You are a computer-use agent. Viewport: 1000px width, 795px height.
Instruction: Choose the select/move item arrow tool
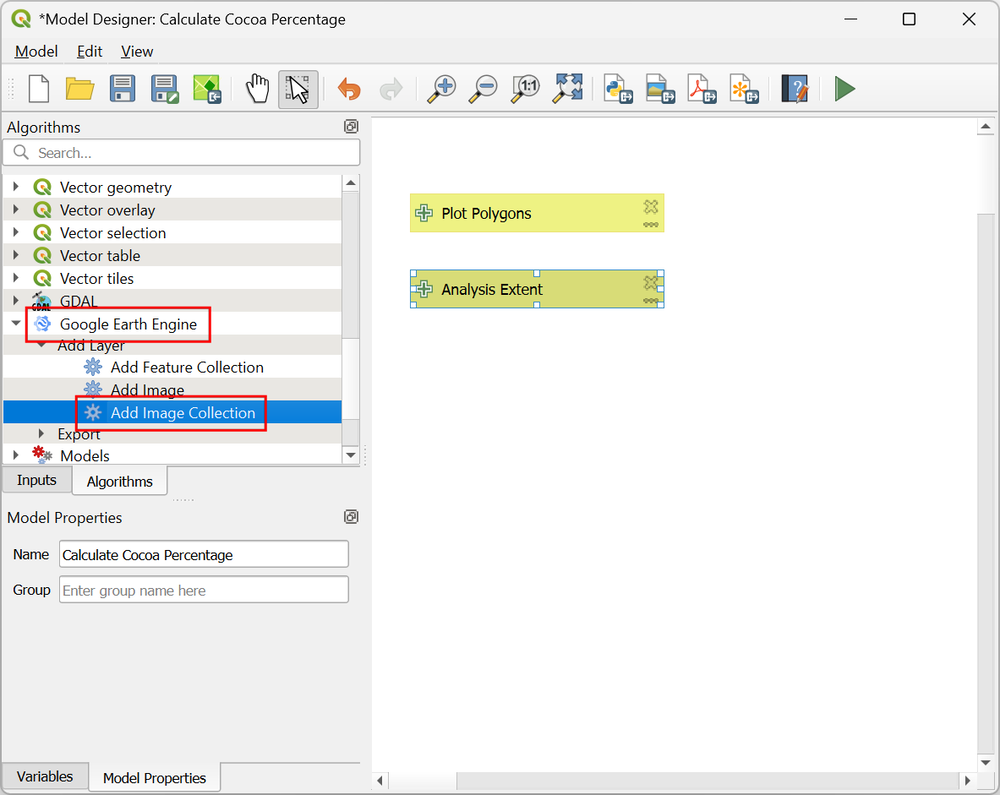(x=298, y=89)
